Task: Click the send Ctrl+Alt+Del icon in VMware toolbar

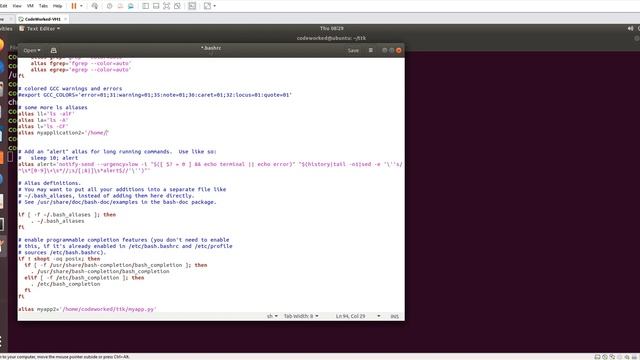Action: (x=95, y=6)
